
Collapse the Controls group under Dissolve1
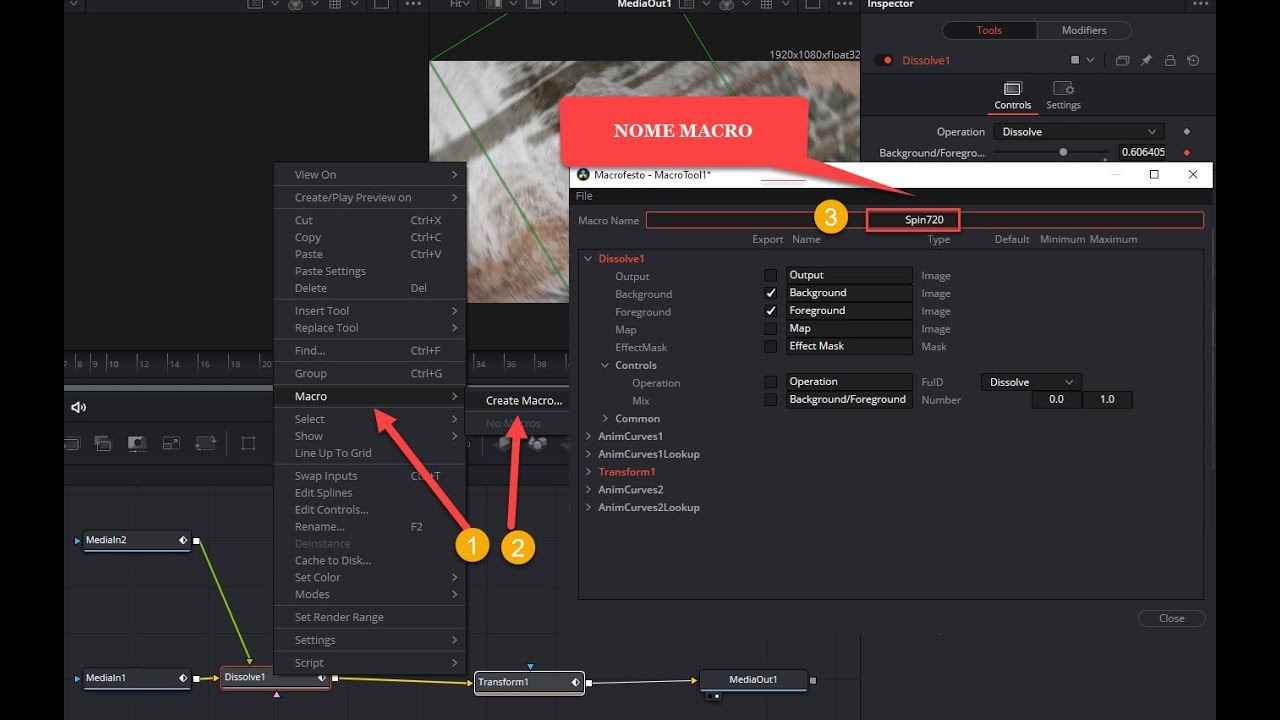click(605, 365)
